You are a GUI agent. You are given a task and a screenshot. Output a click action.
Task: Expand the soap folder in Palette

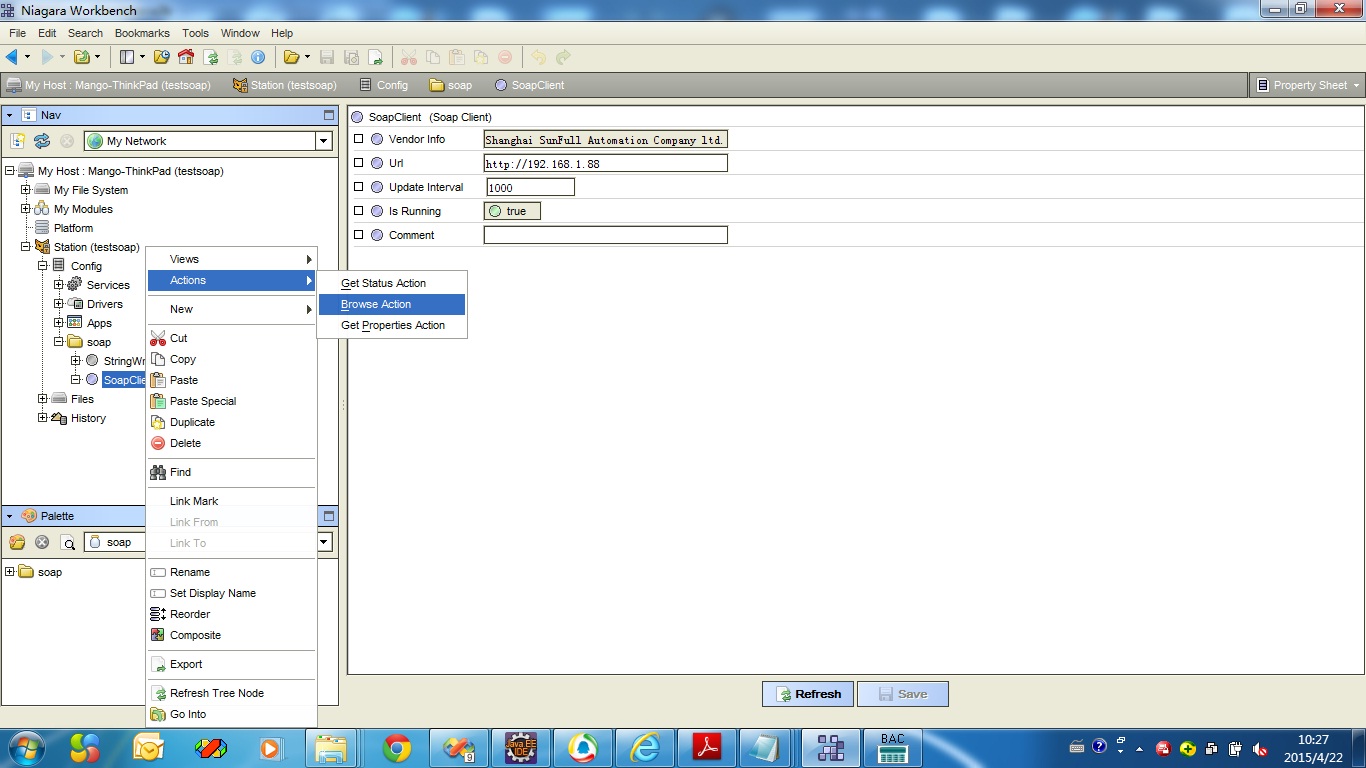pyautogui.click(x=10, y=572)
